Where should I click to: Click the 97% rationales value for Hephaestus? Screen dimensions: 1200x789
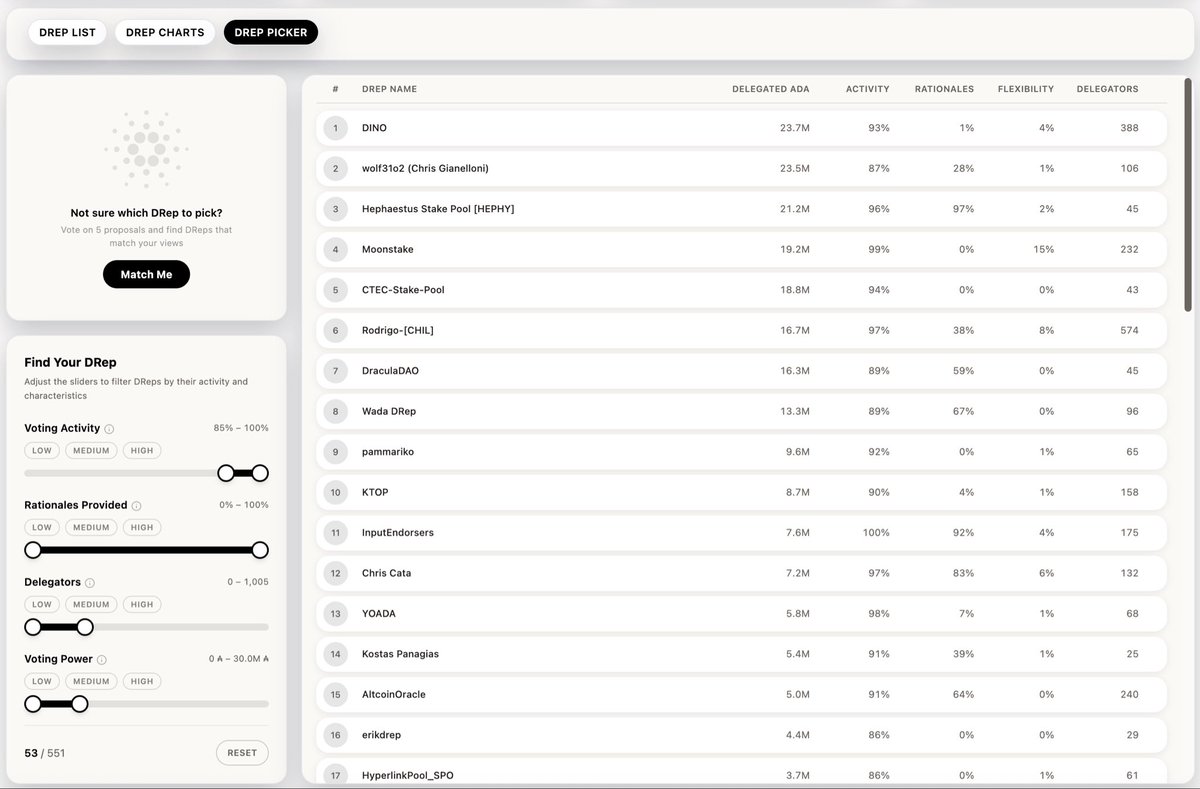click(963, 209)
